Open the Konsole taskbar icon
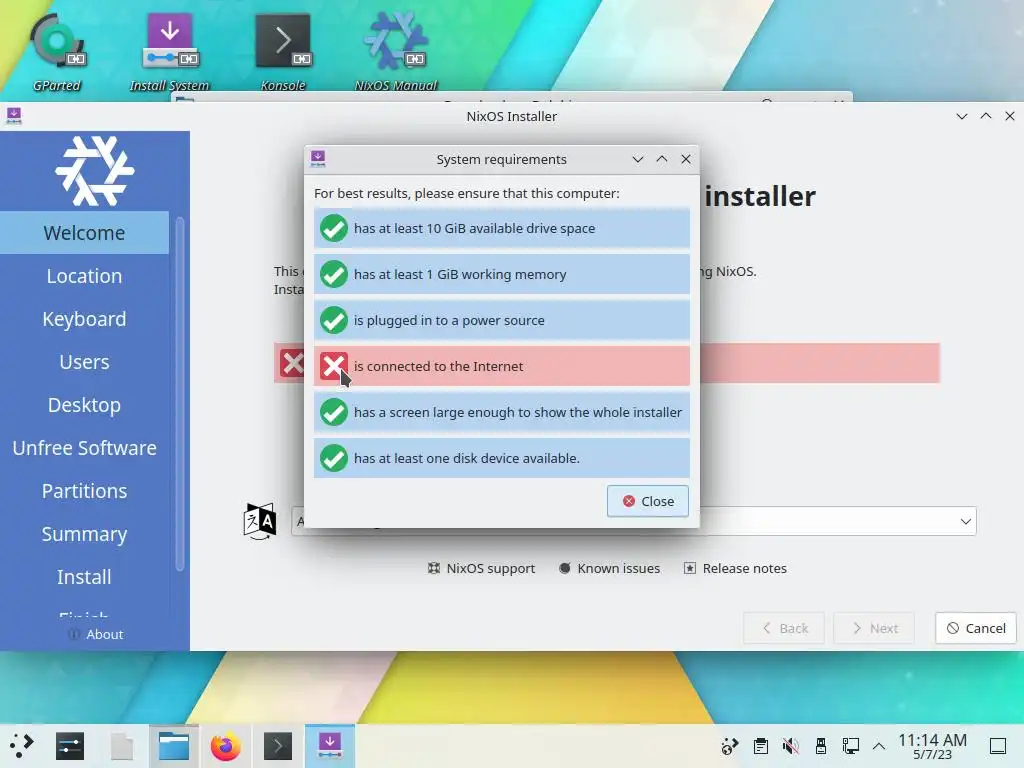 (278, 746)
